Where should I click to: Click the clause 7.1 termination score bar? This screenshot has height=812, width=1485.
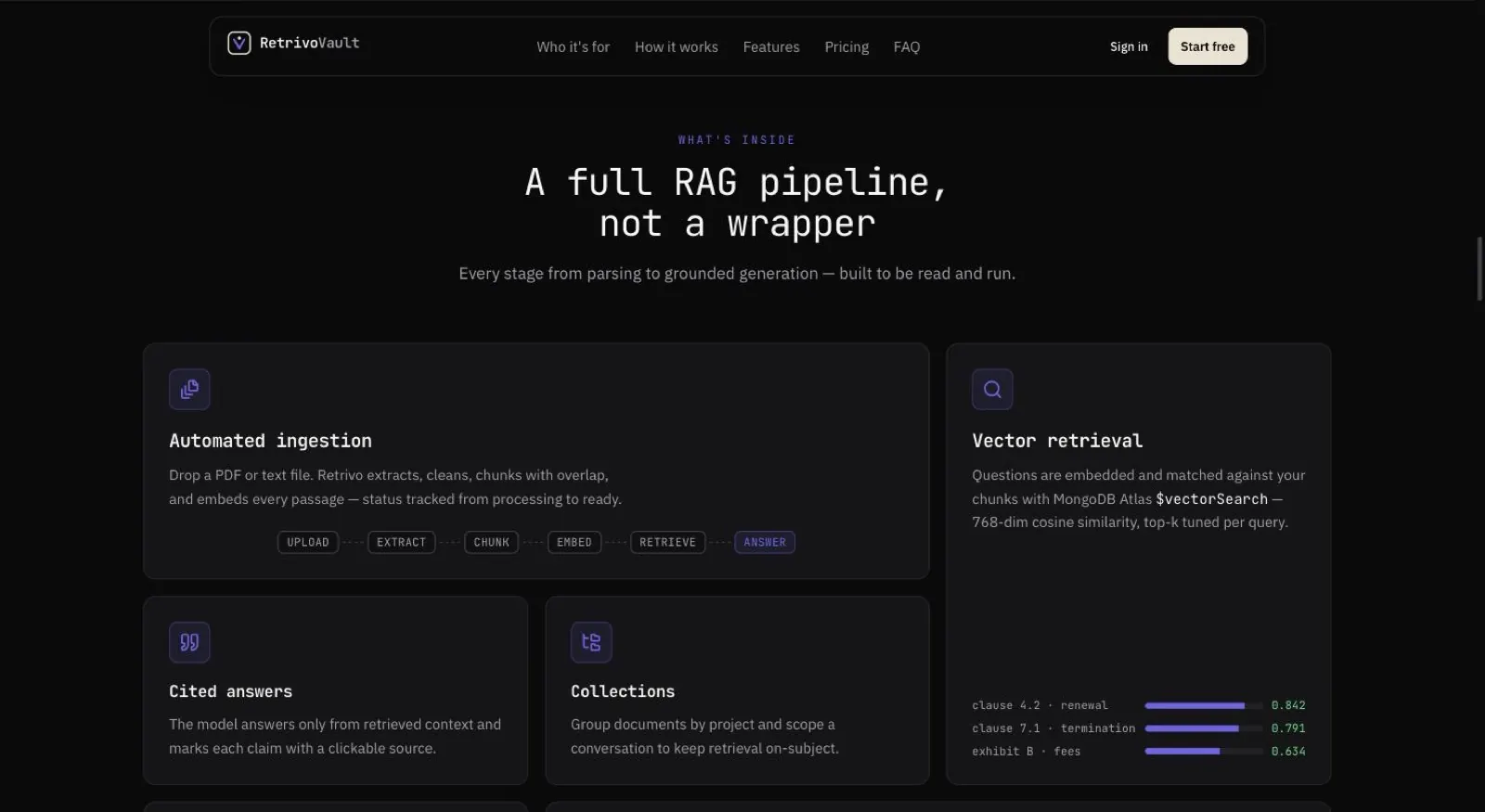click(1204, 728)
